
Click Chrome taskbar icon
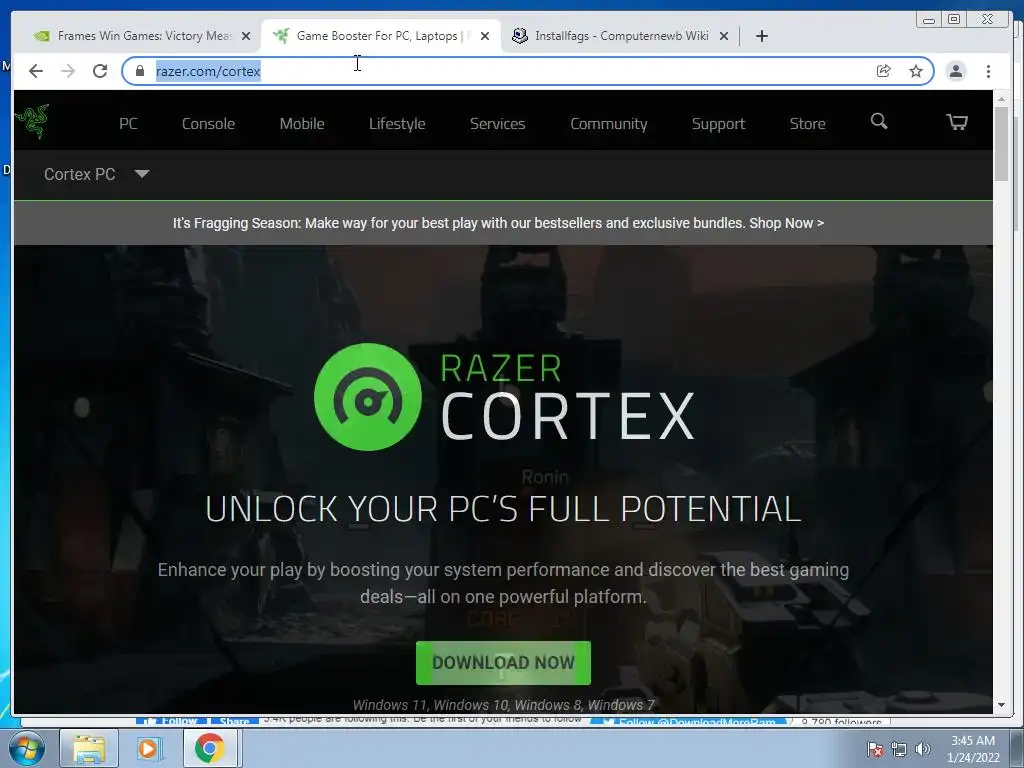click(x=209, y=748)
